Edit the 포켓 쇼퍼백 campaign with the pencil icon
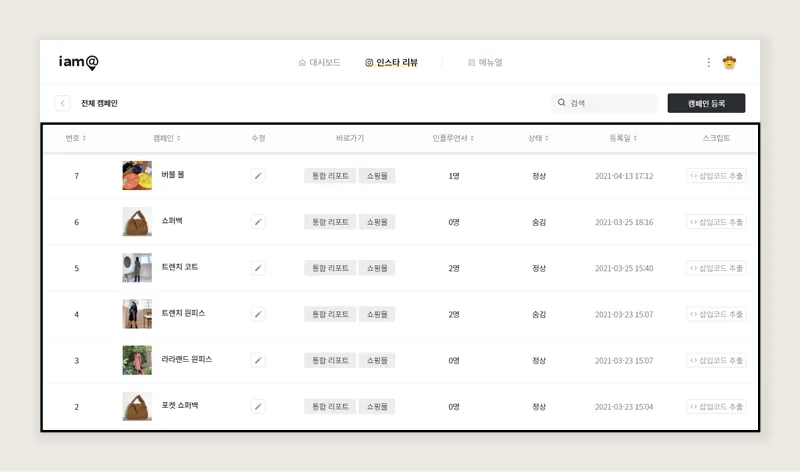 pyautogui.click(x=258, y=407)
